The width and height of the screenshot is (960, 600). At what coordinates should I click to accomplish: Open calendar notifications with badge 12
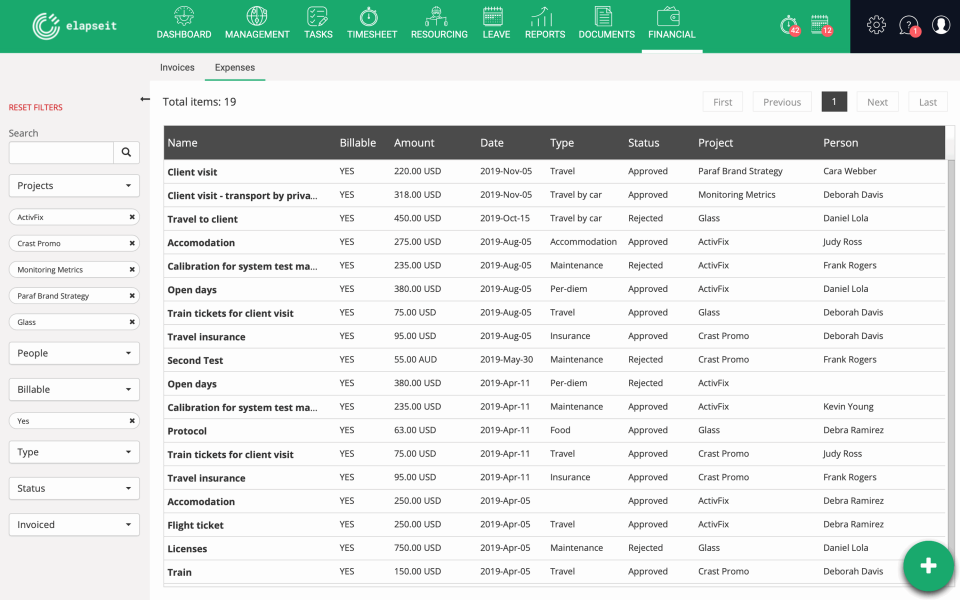pyautogui.click(x=821, y=25)
